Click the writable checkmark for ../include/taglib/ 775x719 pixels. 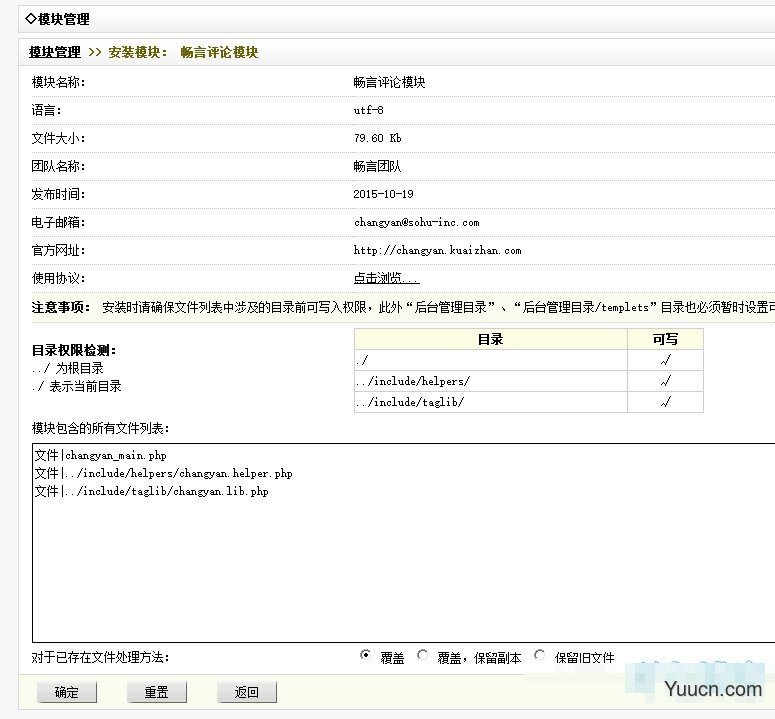click(x=665, y=402)
